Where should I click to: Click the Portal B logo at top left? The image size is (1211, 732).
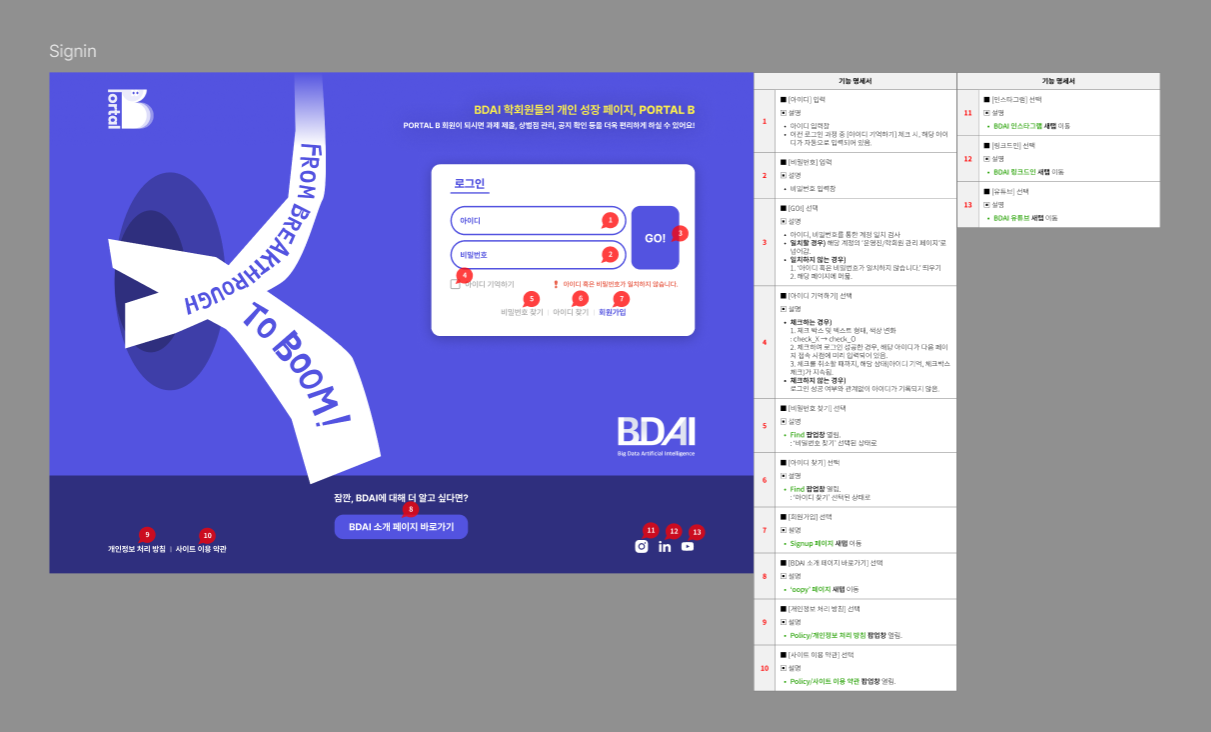130,109
